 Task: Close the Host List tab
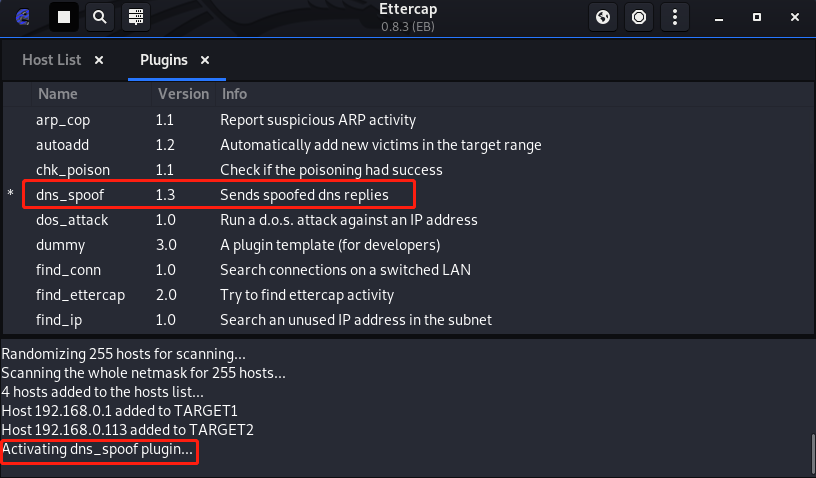(x=99, y=60)
